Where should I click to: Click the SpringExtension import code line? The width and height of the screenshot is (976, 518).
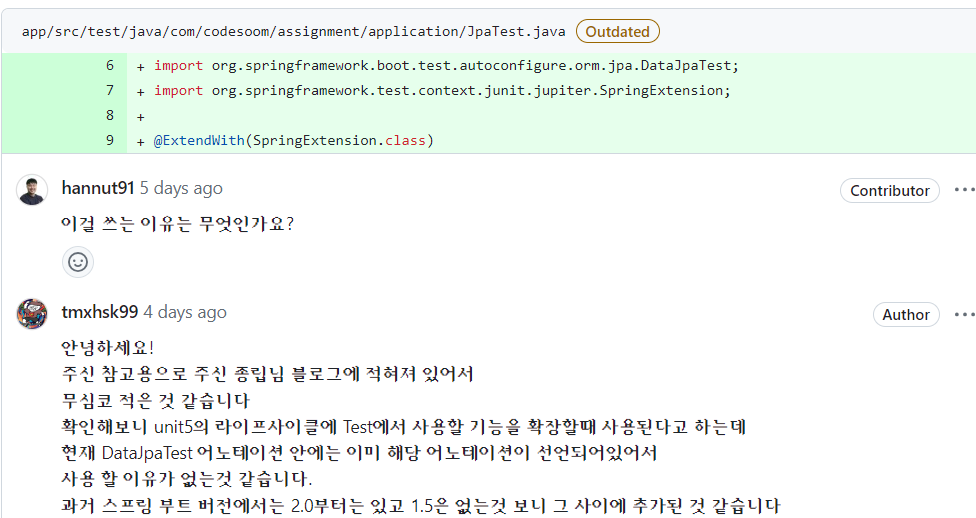[x=442, y=90]
